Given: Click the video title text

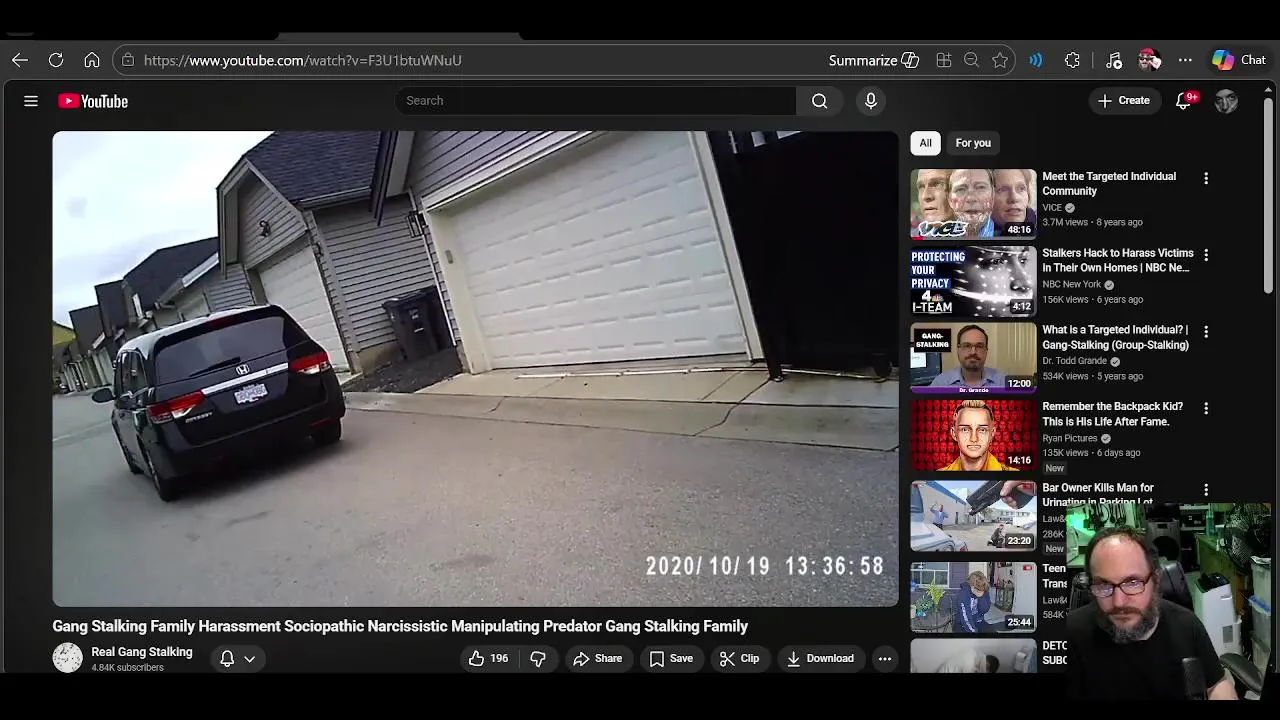Looking at the screenshot, I should [400, 626].
